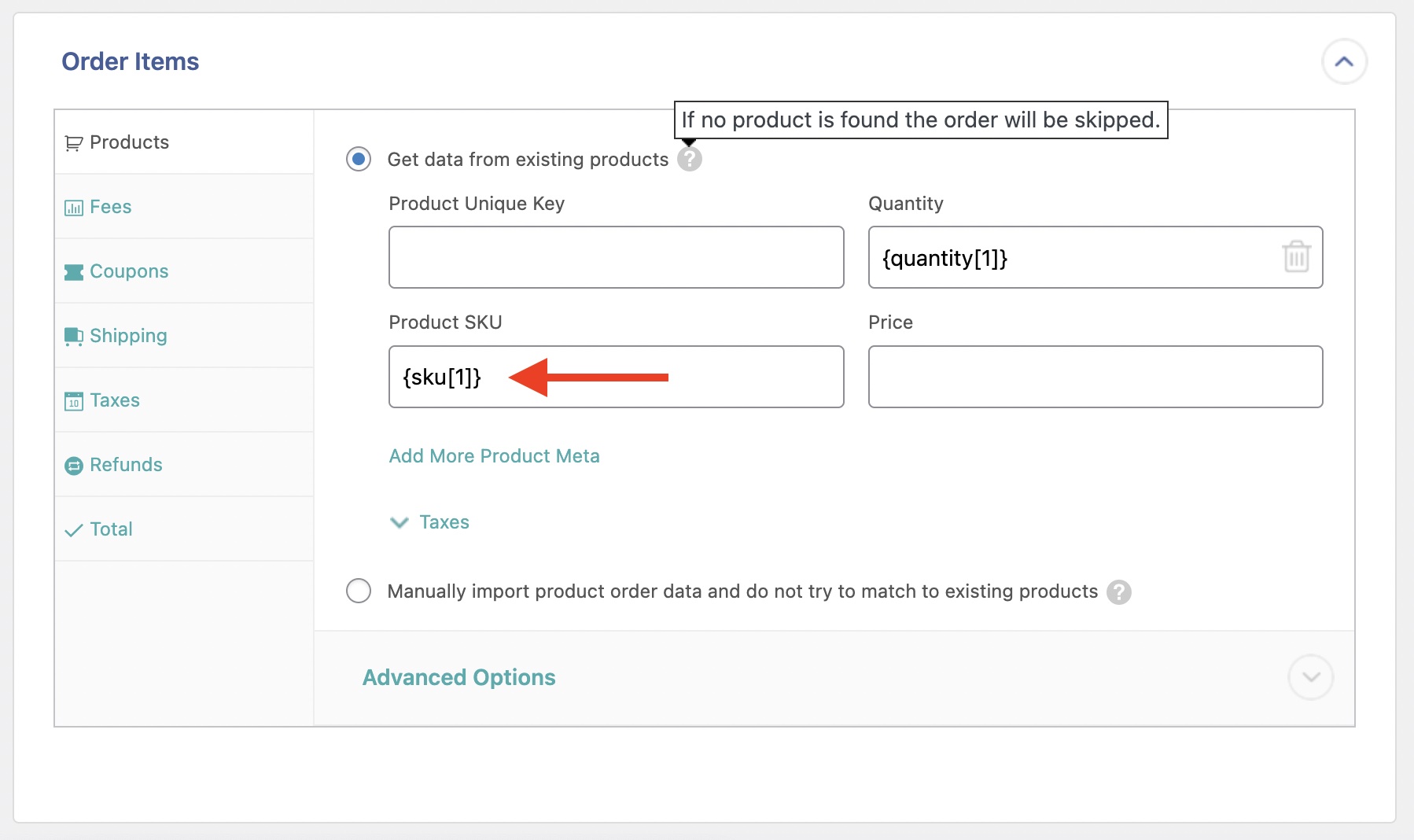The height and width of the screenshot is (840, 1414).
Task: Click the Total checkmark icon
Action: 73,530
